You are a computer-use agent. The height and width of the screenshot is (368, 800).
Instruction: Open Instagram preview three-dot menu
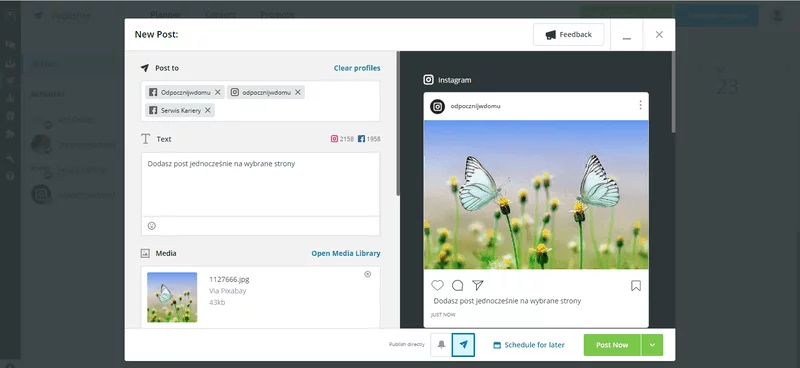tap(640, 105)
